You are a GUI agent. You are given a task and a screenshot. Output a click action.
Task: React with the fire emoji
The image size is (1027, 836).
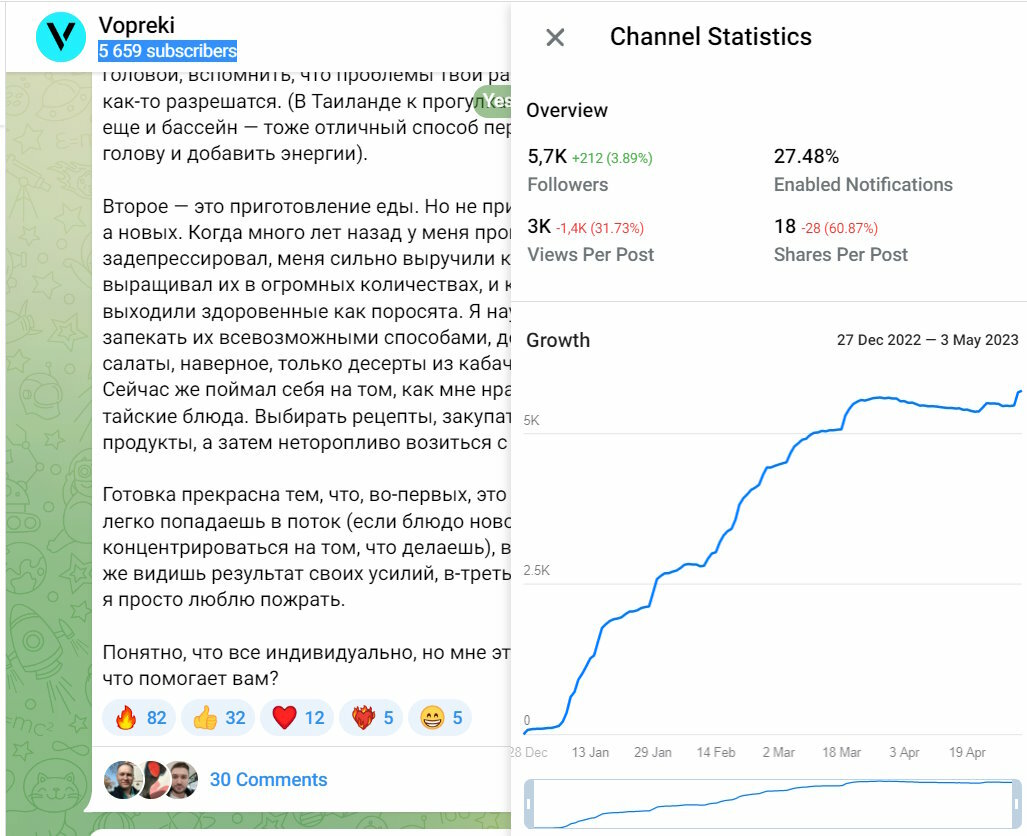click(140, 718)
